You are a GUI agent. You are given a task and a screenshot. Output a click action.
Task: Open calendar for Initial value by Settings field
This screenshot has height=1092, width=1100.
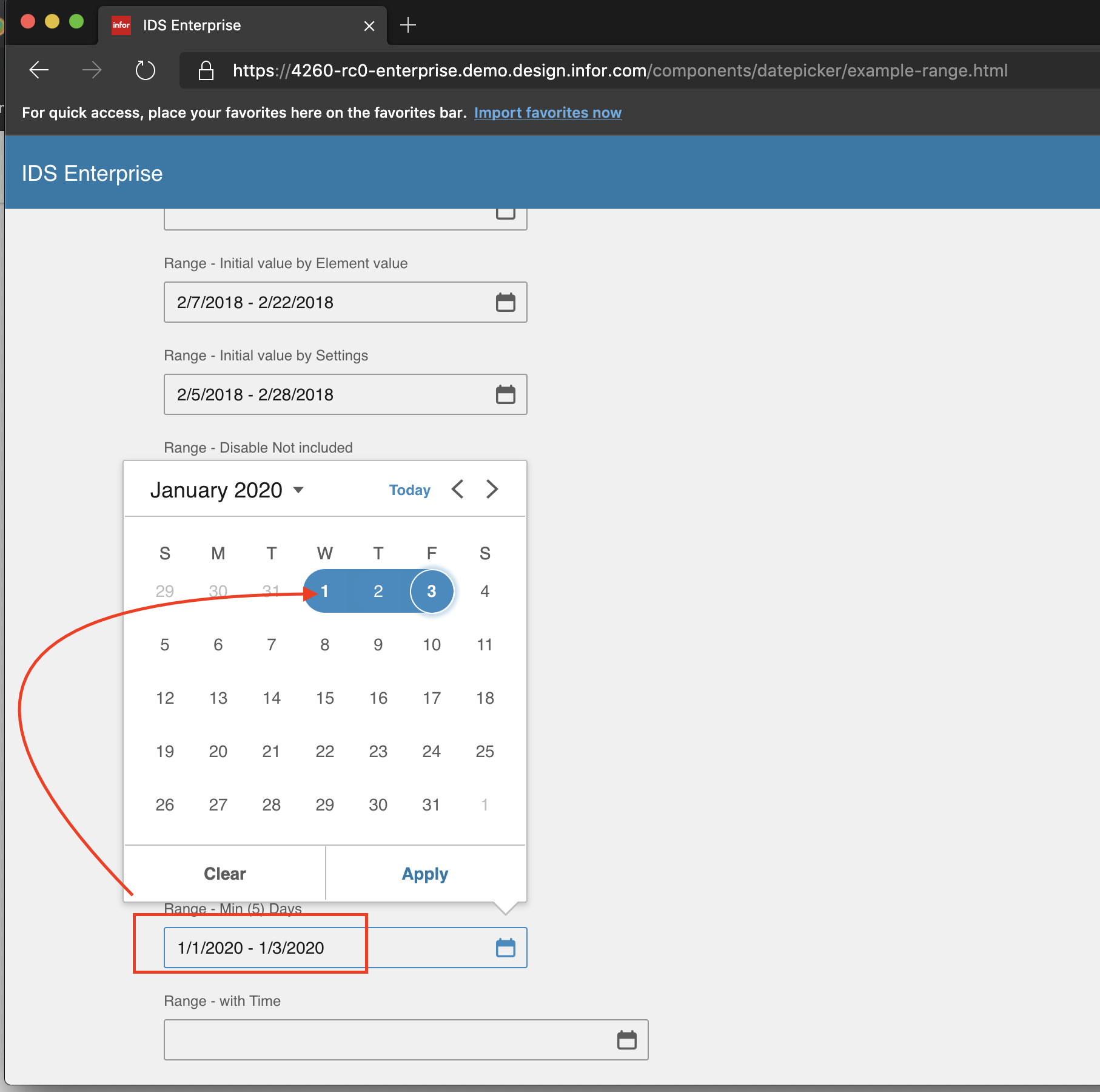pos(506,394)
